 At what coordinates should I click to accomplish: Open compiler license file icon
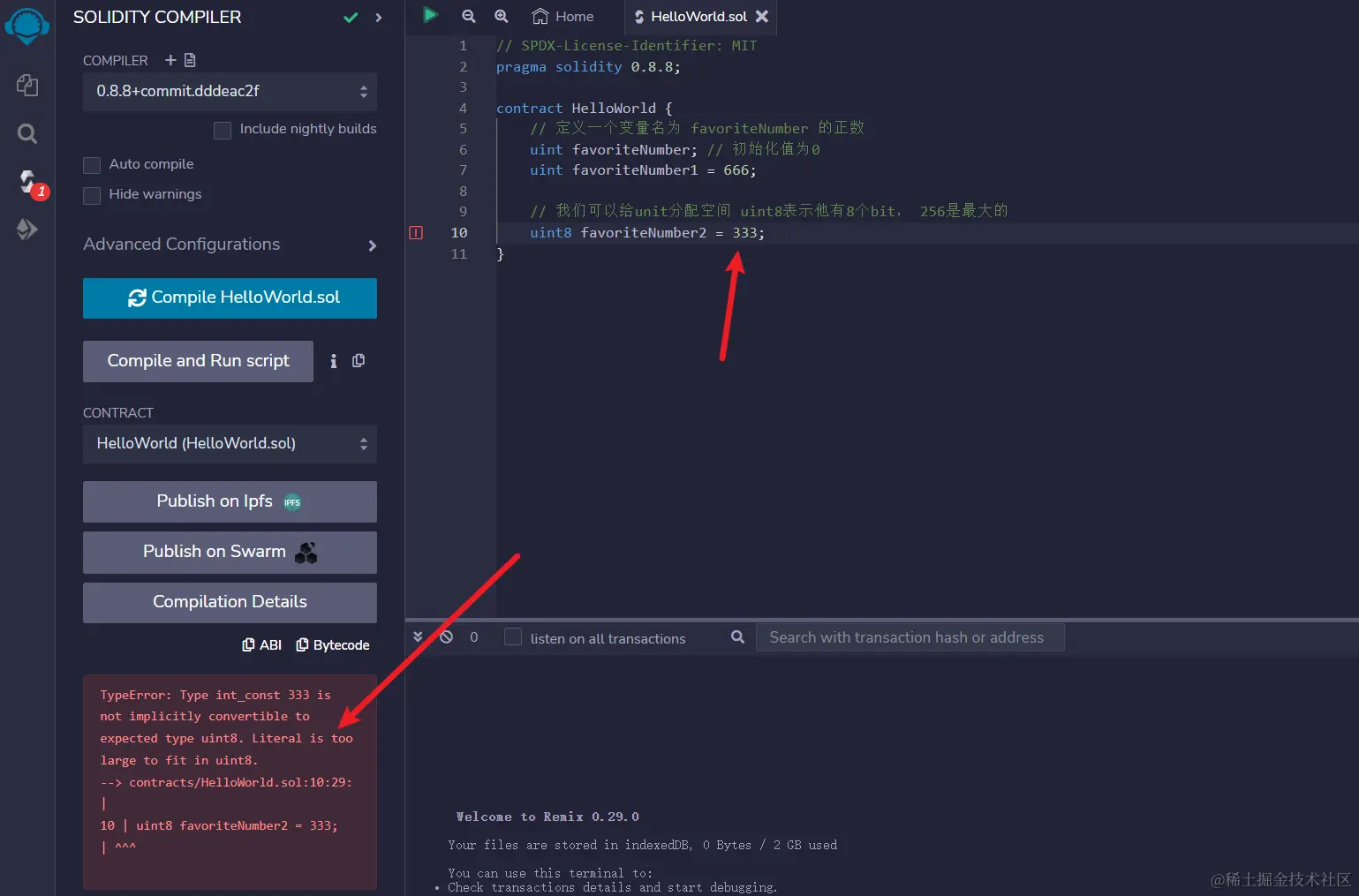pos(190,60)
